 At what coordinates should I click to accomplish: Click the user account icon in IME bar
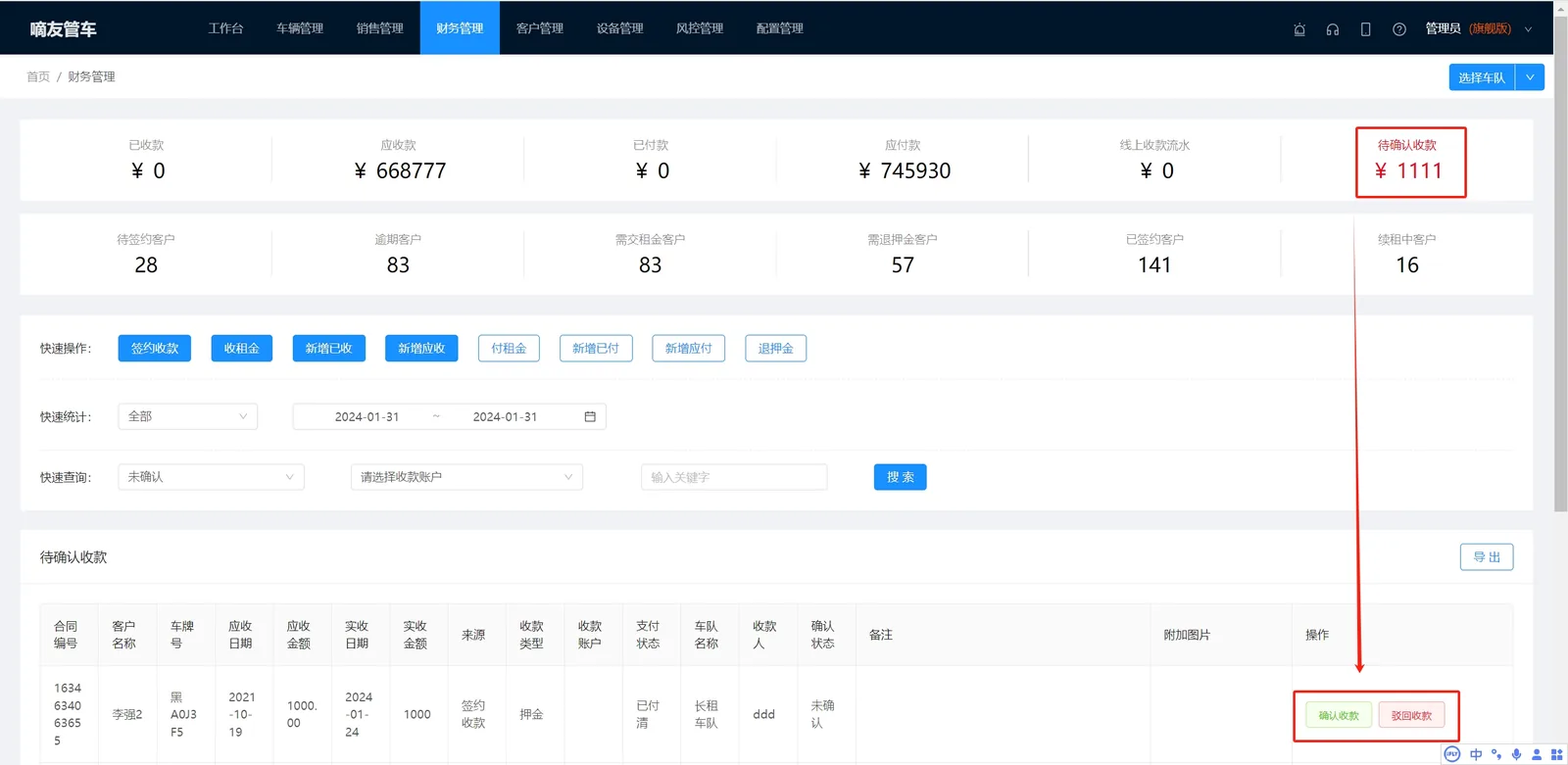[1537, 754]
